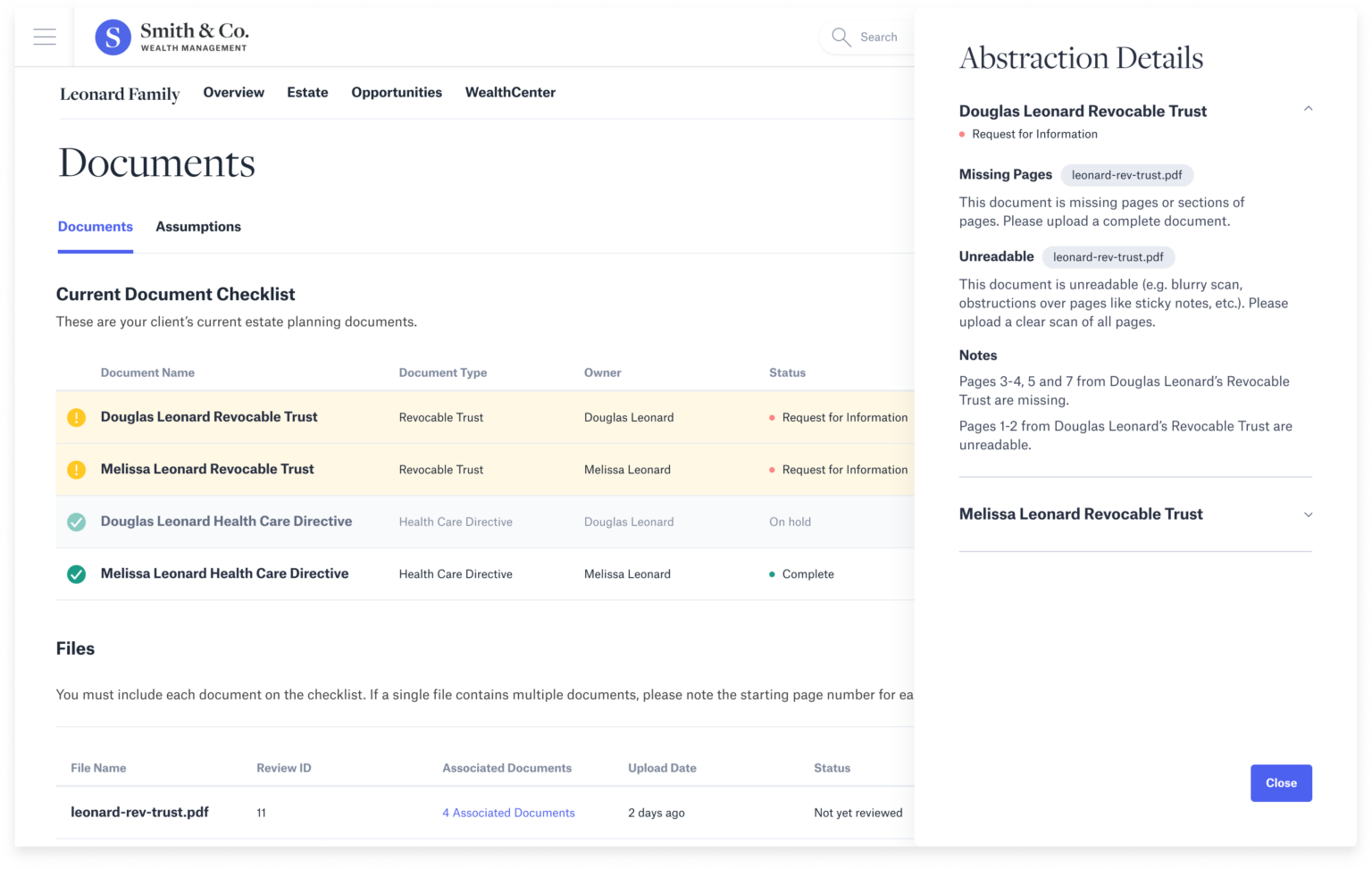This screenshot has width=1372, height=869.
Task: Open the Estate section for Leonard Family
Action: pyautogui.click(x=307, y=92)
